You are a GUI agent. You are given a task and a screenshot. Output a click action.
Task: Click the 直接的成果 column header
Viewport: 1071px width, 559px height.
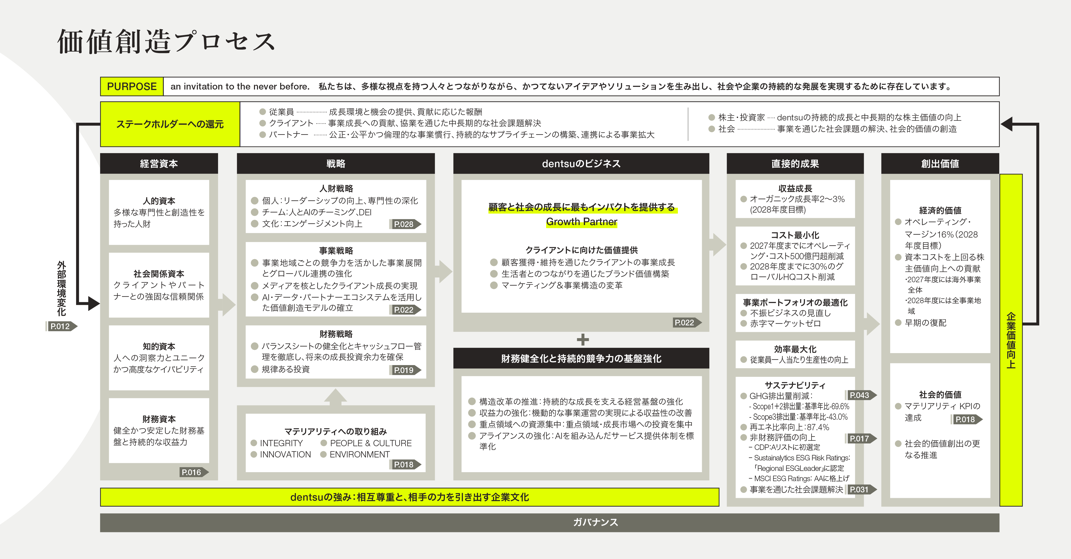795,163
